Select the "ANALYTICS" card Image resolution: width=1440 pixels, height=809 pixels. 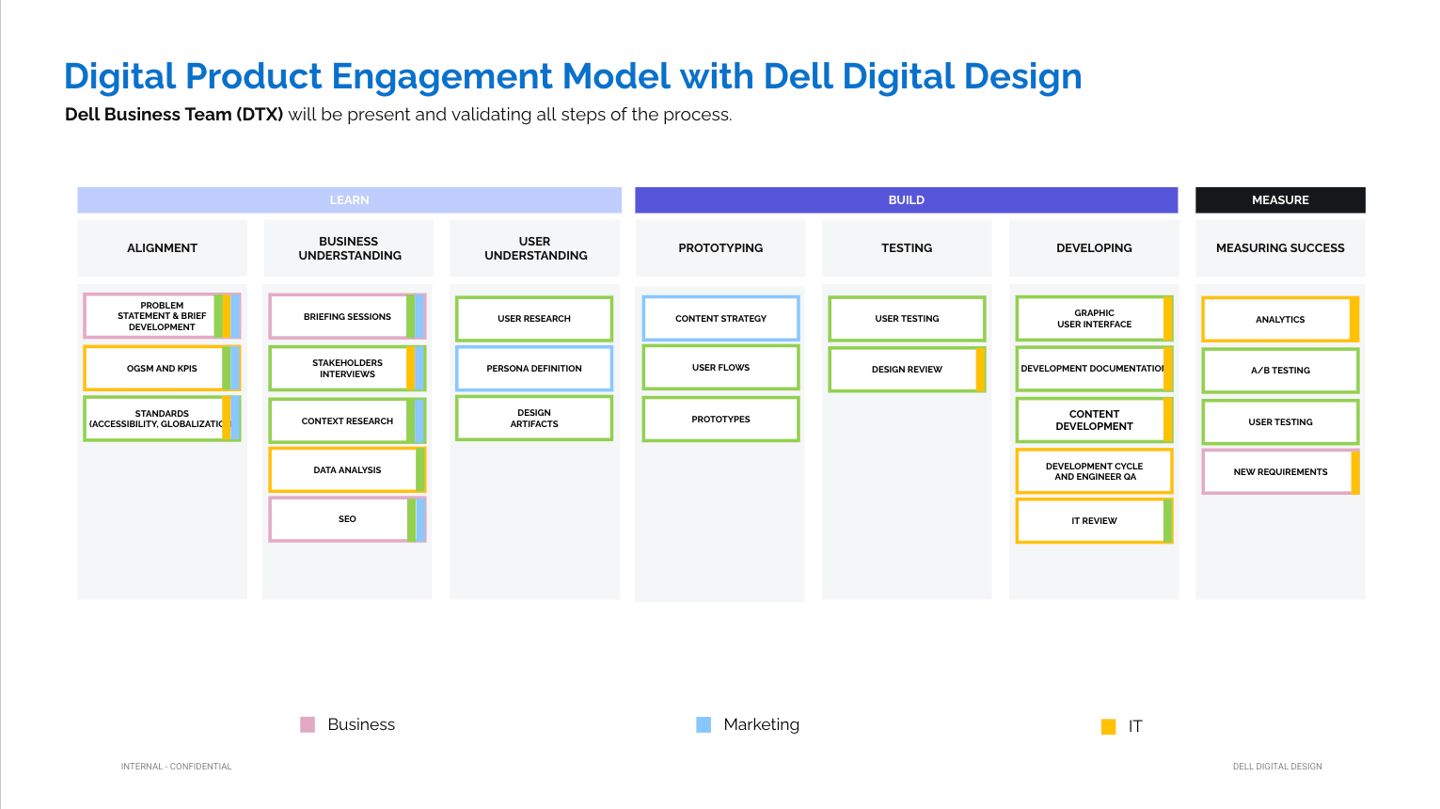tap(1280, 319)
